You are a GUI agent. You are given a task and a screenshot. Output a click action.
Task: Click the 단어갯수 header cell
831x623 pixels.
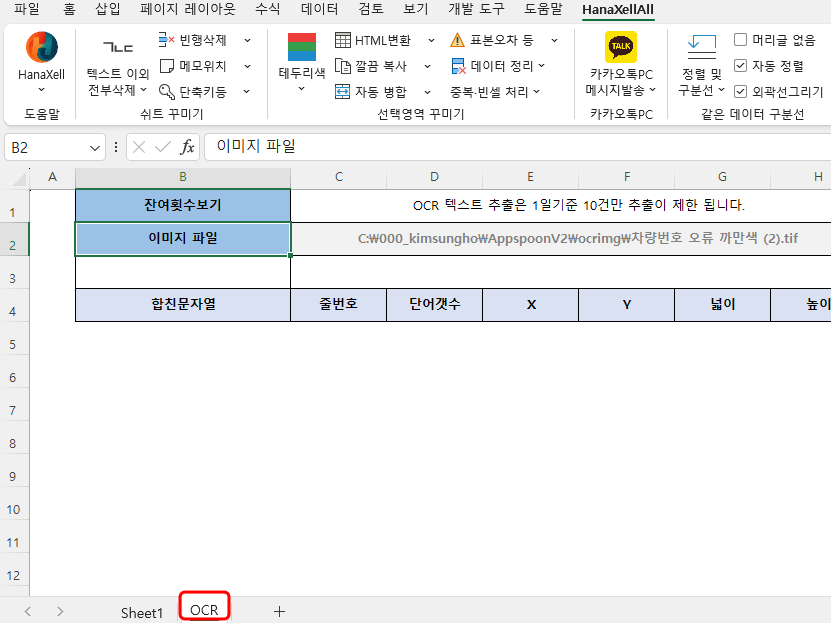coord(435,305)
